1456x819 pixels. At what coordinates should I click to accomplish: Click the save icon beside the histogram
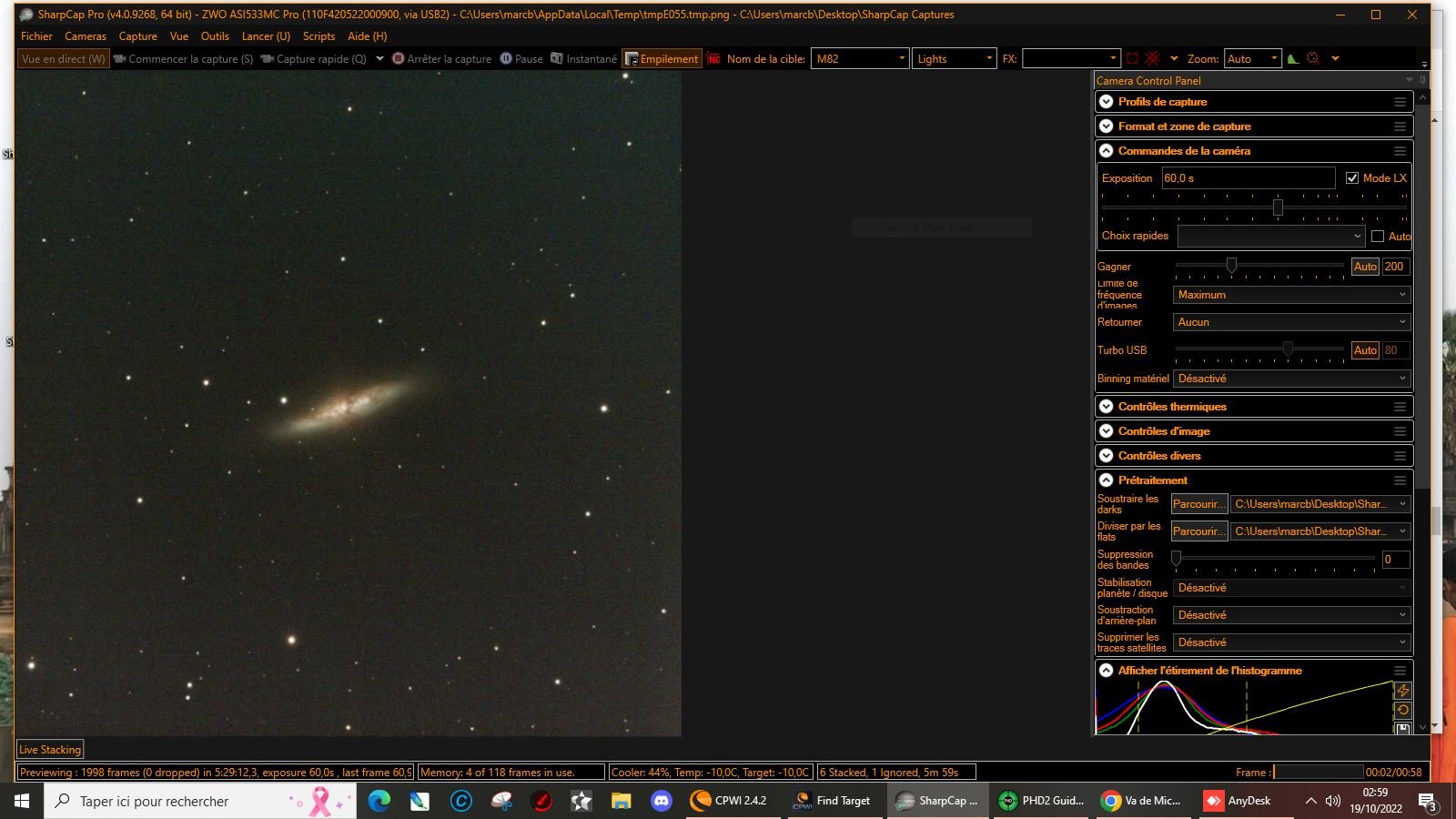pyautogui.click(x=1402, y=728)
